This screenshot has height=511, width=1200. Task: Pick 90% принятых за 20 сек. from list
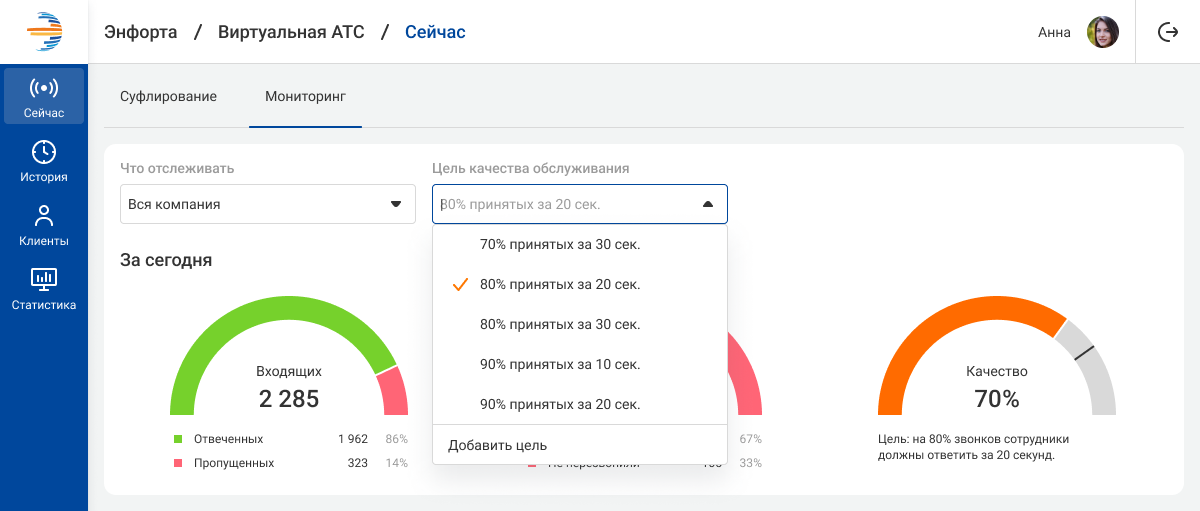560,405
